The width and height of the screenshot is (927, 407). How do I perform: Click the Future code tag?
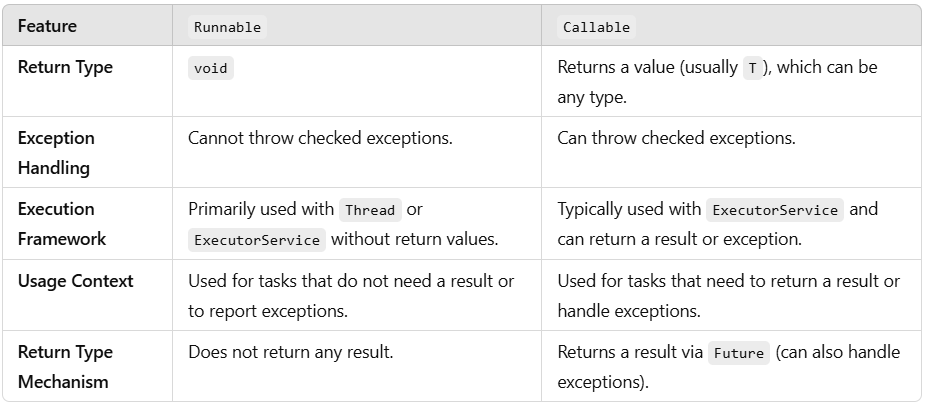point(739,353)
